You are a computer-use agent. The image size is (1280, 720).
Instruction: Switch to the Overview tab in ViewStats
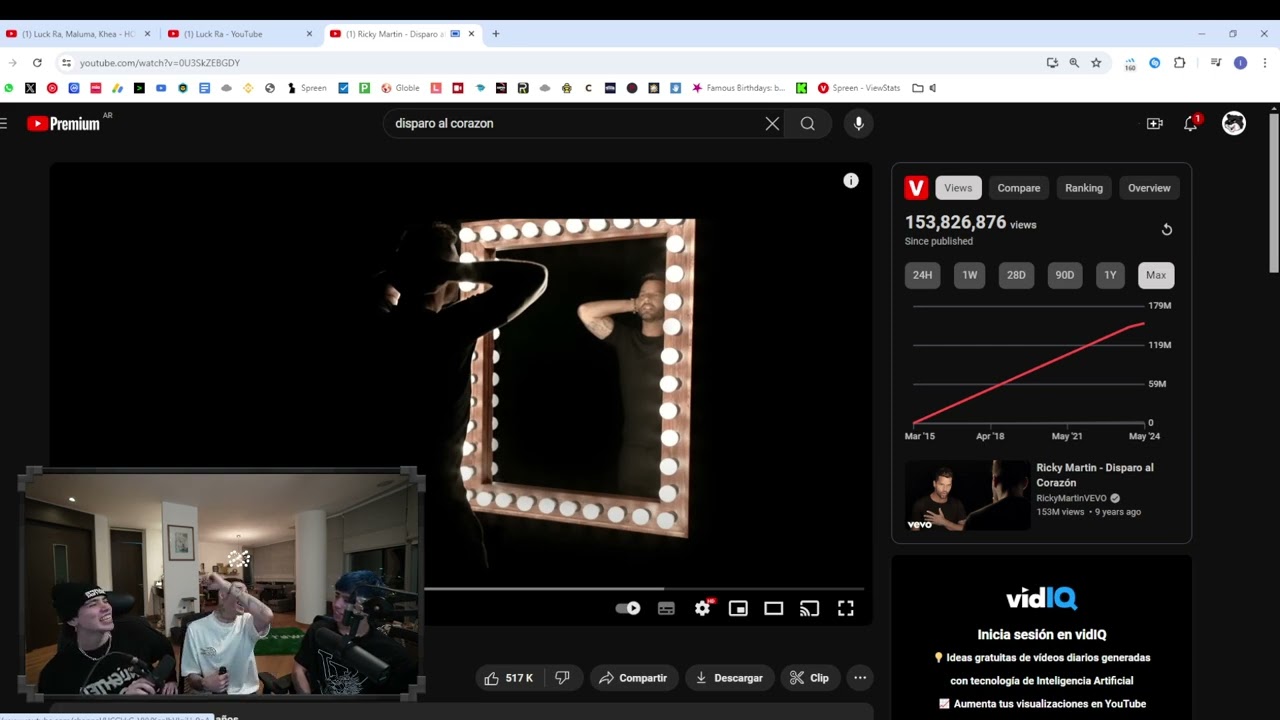[1149, 188]
